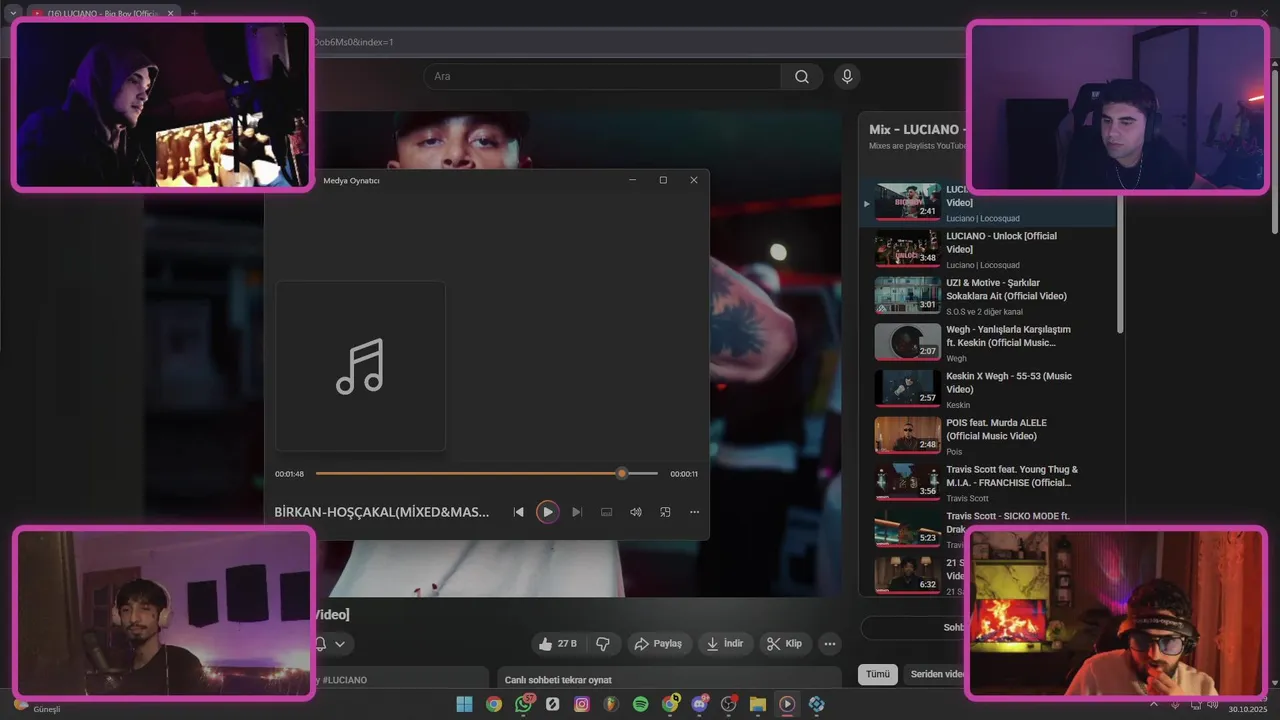Focus the YouTube Ara search field
This screenshot has height=720, width=1280.
(602, 77)
